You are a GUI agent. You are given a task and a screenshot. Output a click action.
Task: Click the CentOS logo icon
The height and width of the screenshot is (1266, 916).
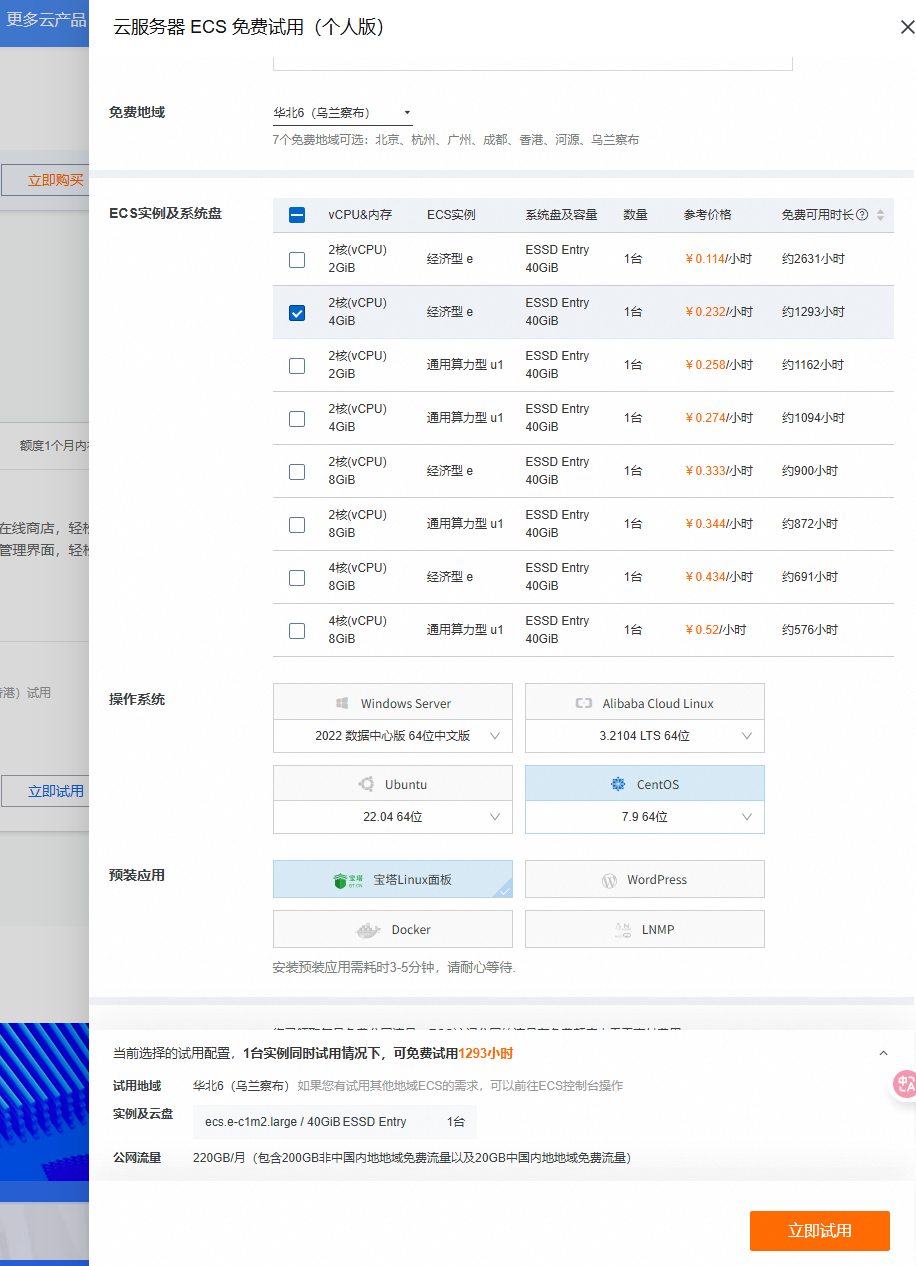[618, 784]
